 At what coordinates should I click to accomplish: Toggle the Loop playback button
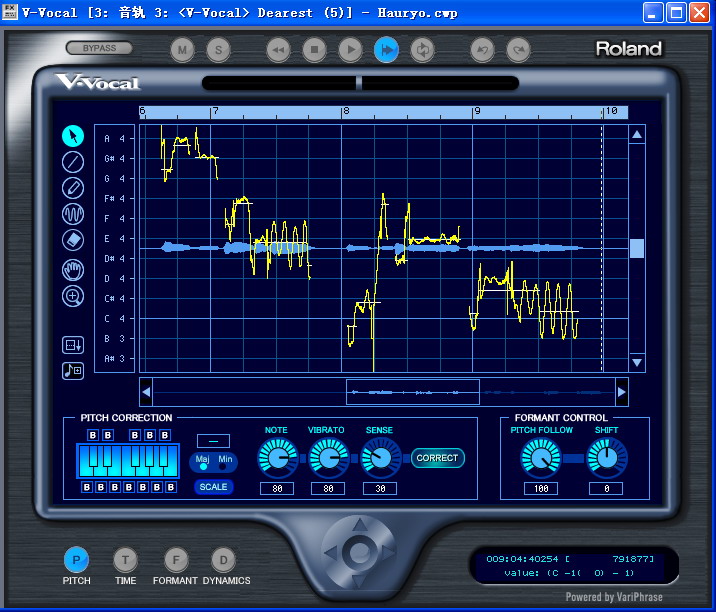point(422,50)
